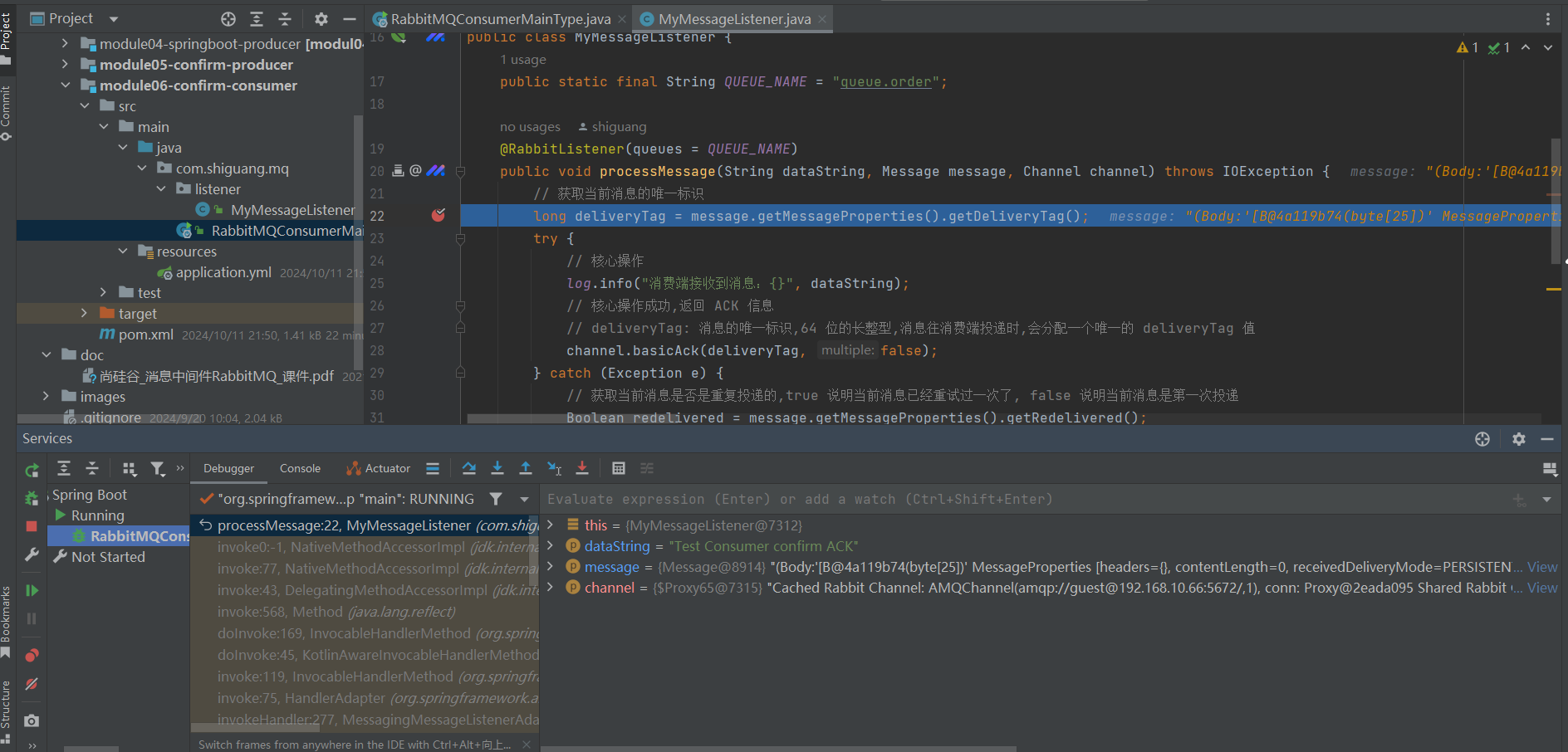Click the queue.order string link
The image size is (1568, 752).
tap(886, 81)
